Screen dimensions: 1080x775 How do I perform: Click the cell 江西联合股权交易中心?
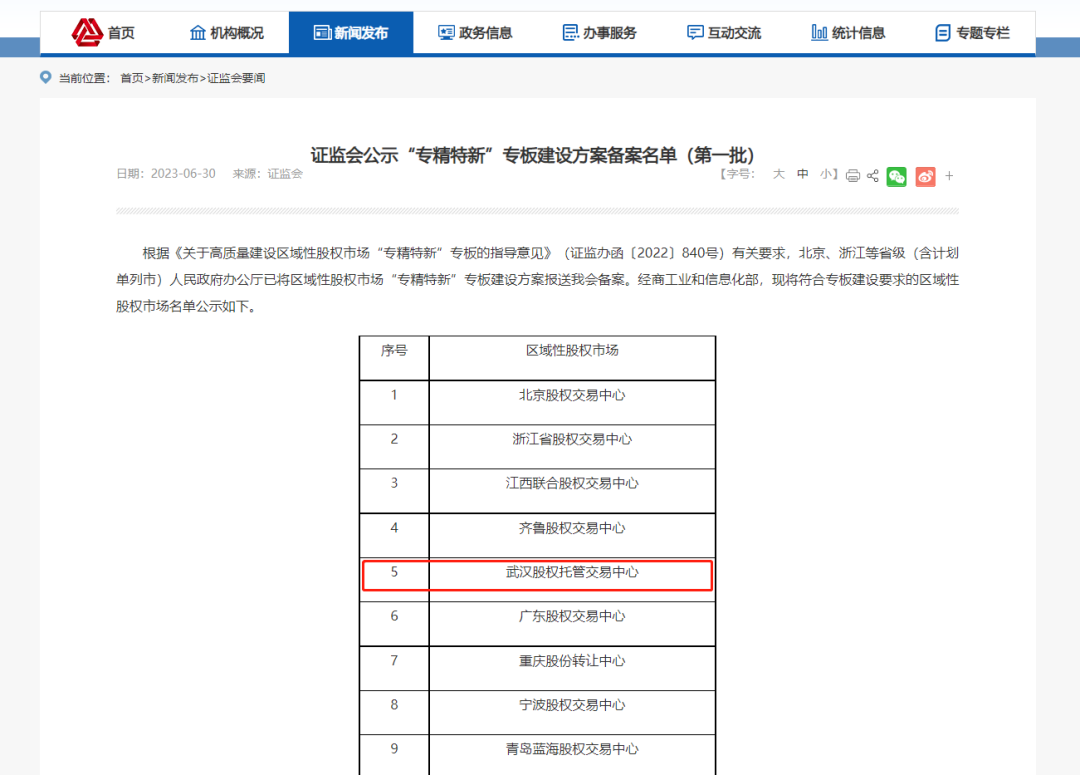[x=572, y=483]
